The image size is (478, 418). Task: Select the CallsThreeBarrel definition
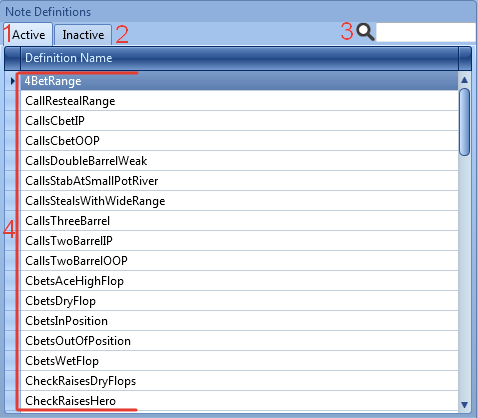239,221
